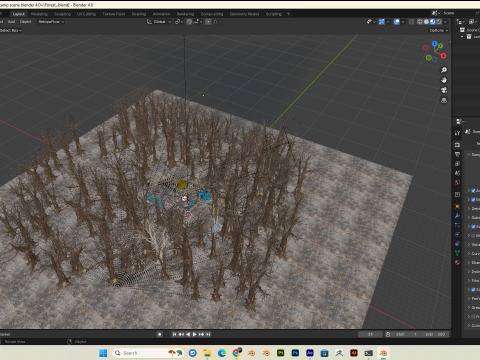Jump to the end frame
Screen dimensions: 480x360
point(208,334)
